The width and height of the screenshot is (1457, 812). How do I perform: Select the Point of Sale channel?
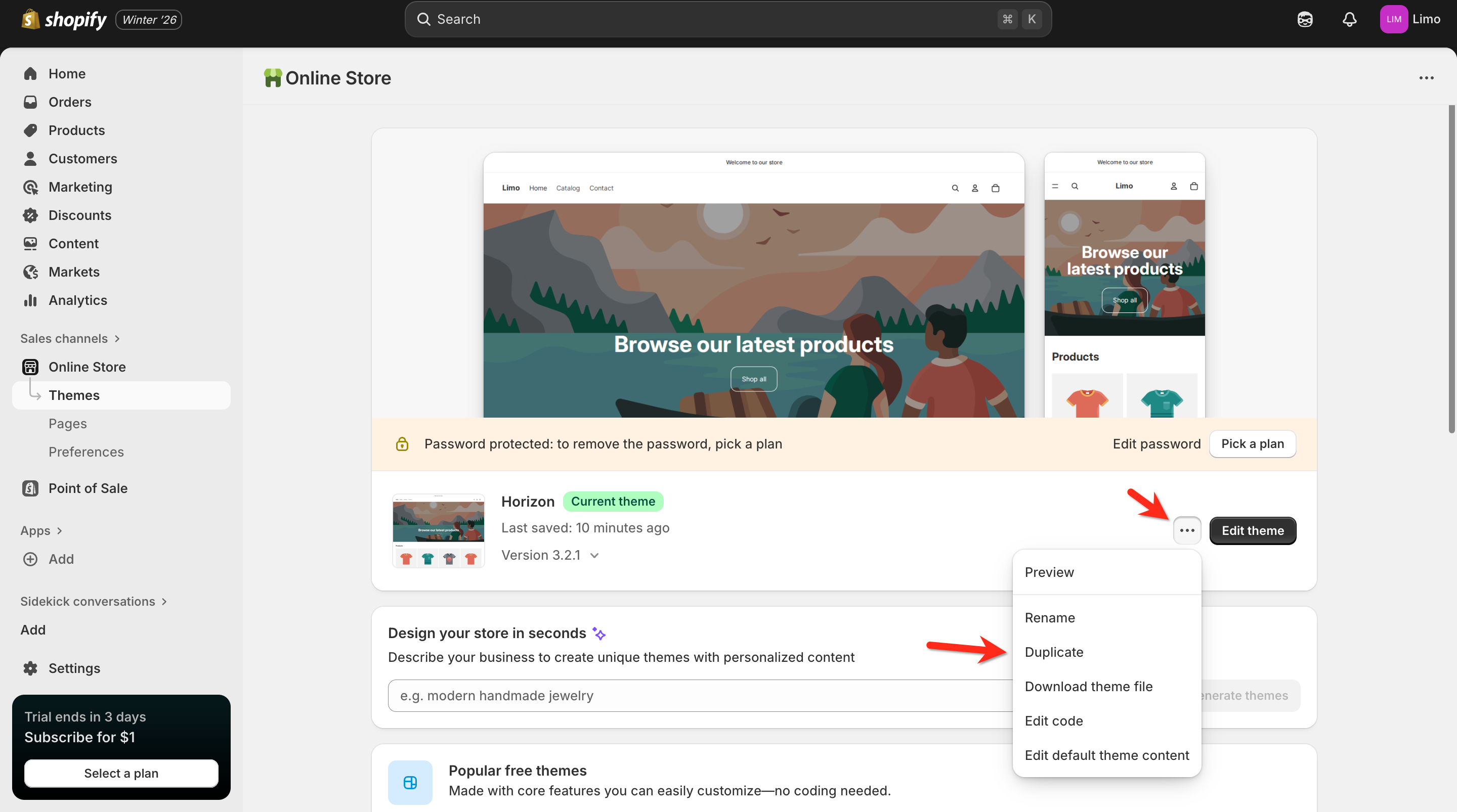point(88,488)
